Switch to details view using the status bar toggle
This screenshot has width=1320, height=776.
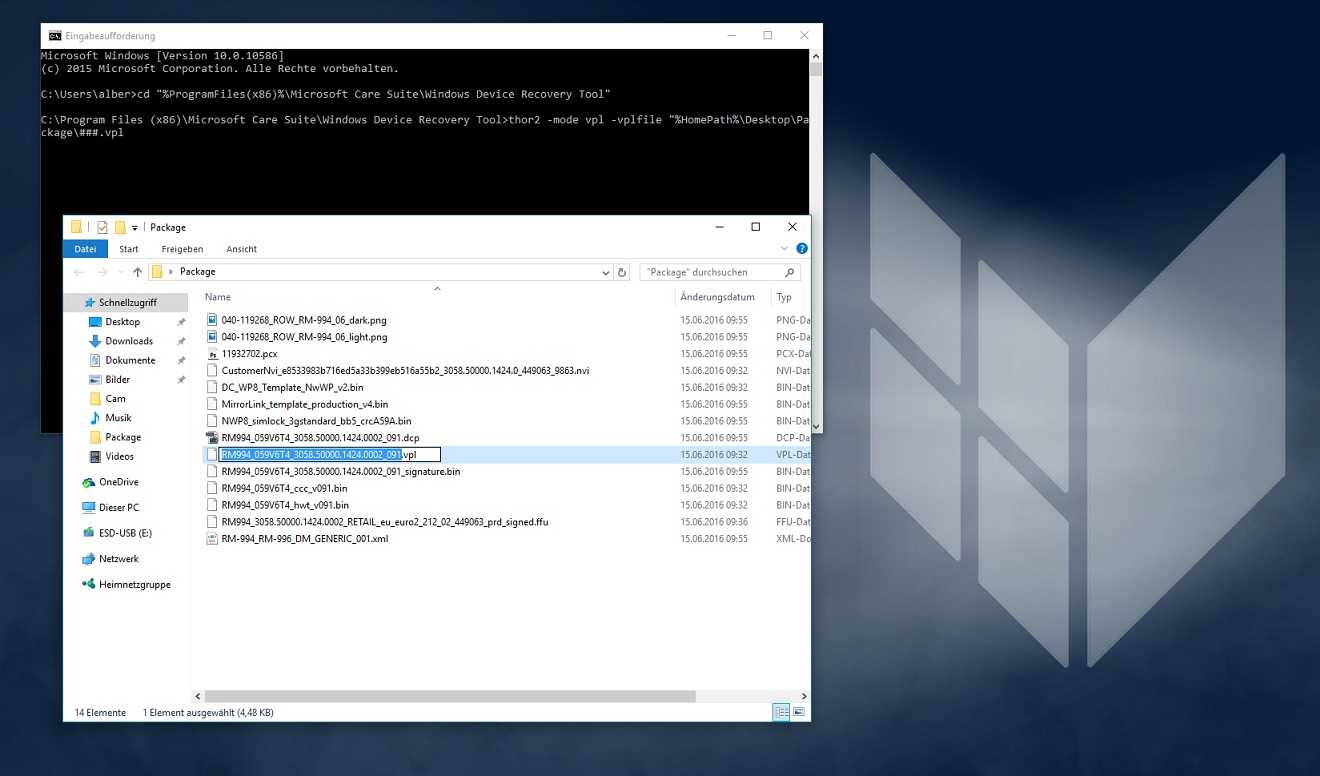pyautogui.click(x=780, y=711)
